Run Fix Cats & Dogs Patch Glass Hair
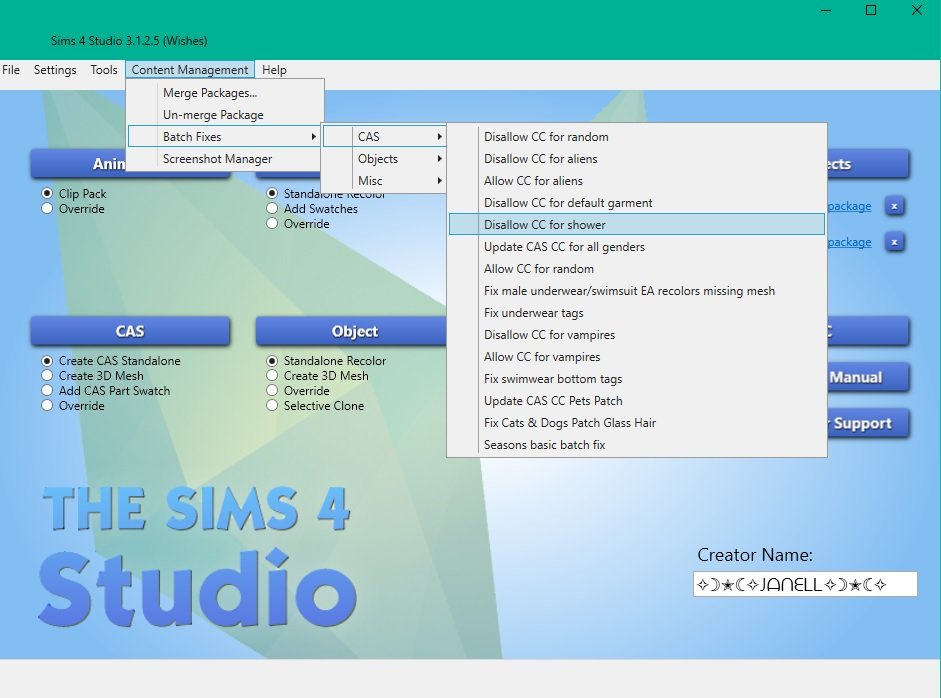941x698 pixels. click(x=637, y=423)
